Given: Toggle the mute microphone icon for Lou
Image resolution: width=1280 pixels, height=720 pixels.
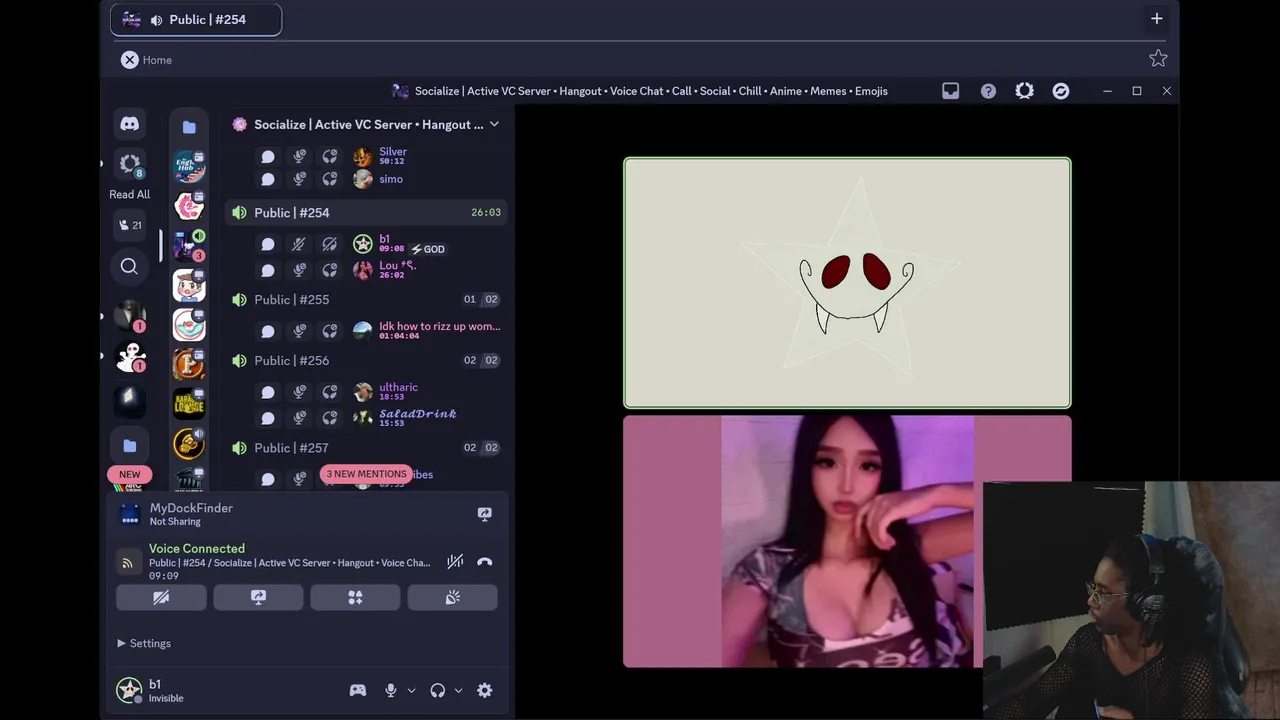Looking at the screenshot, I should 299,270.
